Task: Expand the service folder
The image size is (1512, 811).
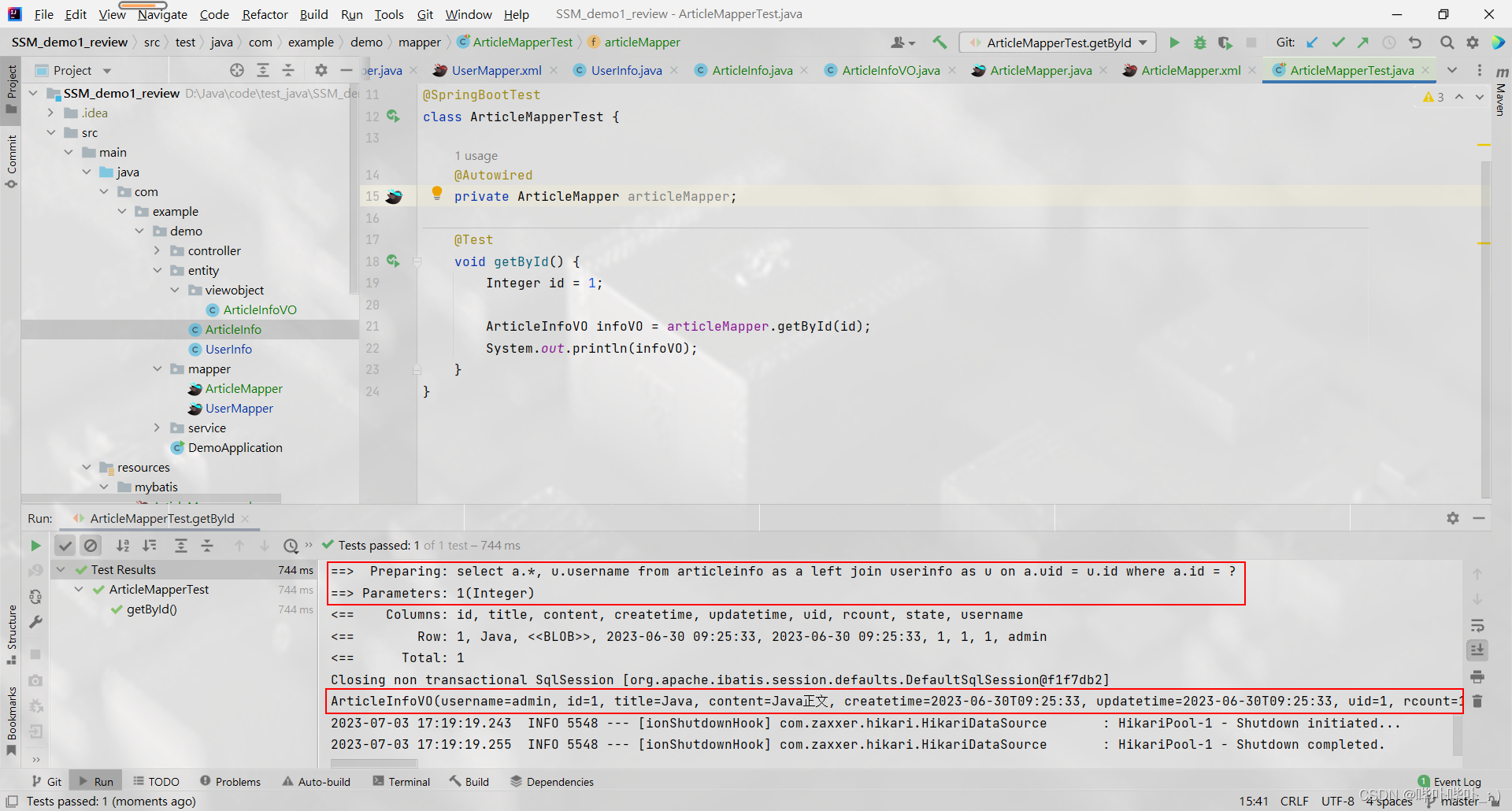Action: pyautogui.click(x=157, y=428)
